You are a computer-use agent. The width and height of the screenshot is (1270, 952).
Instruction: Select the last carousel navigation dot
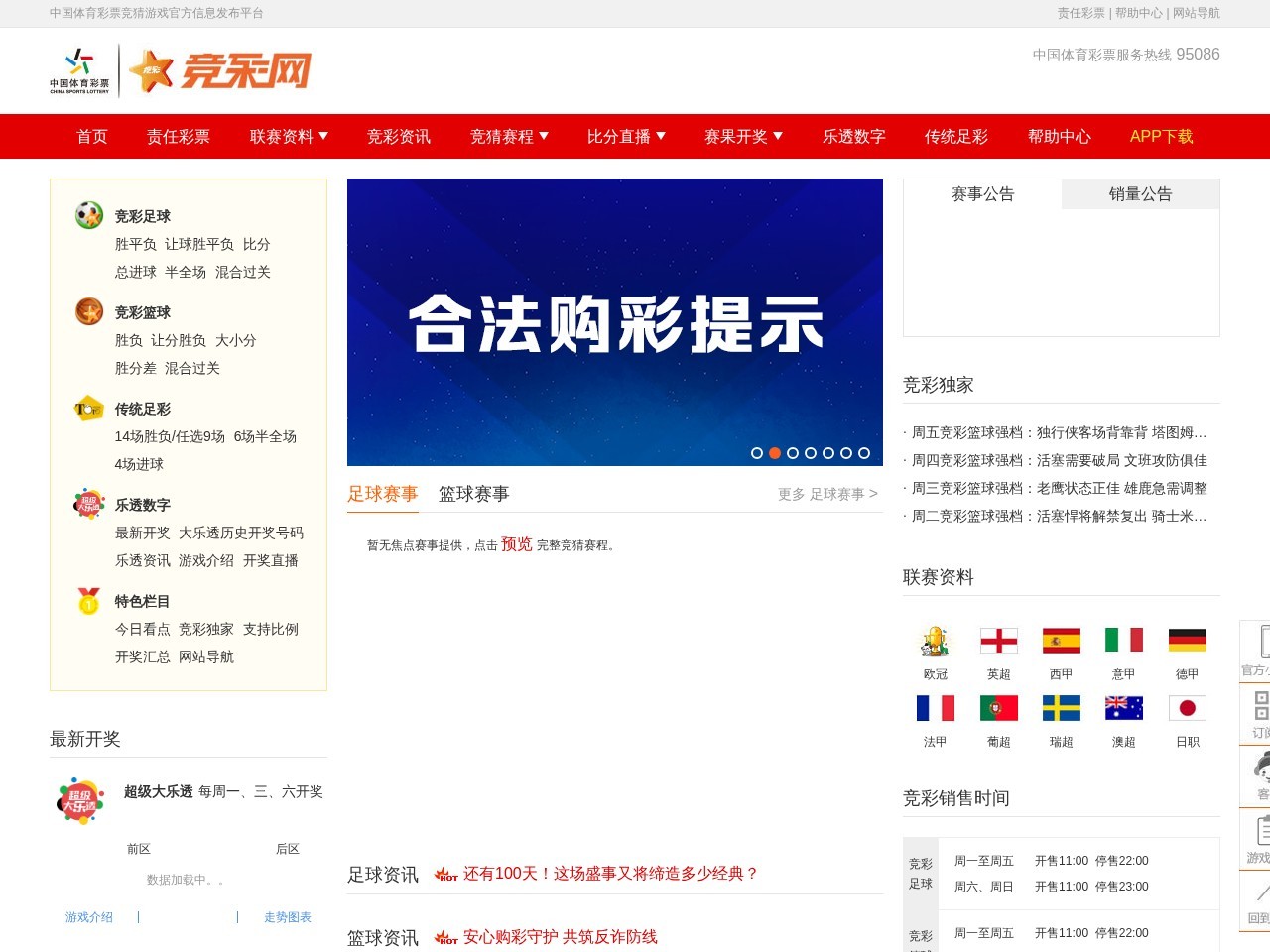tap(863, 452)
